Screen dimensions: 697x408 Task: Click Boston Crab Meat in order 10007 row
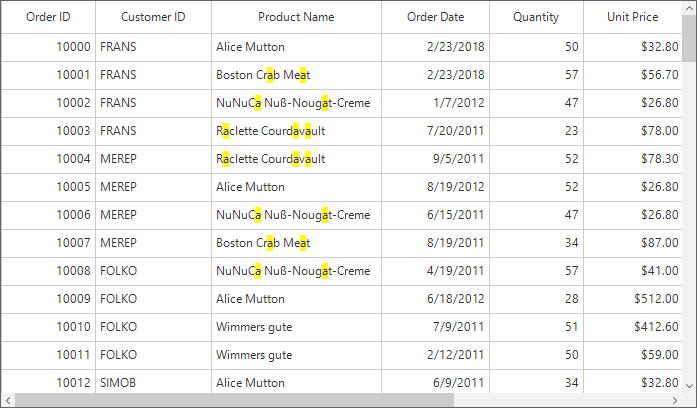point(263,243)
